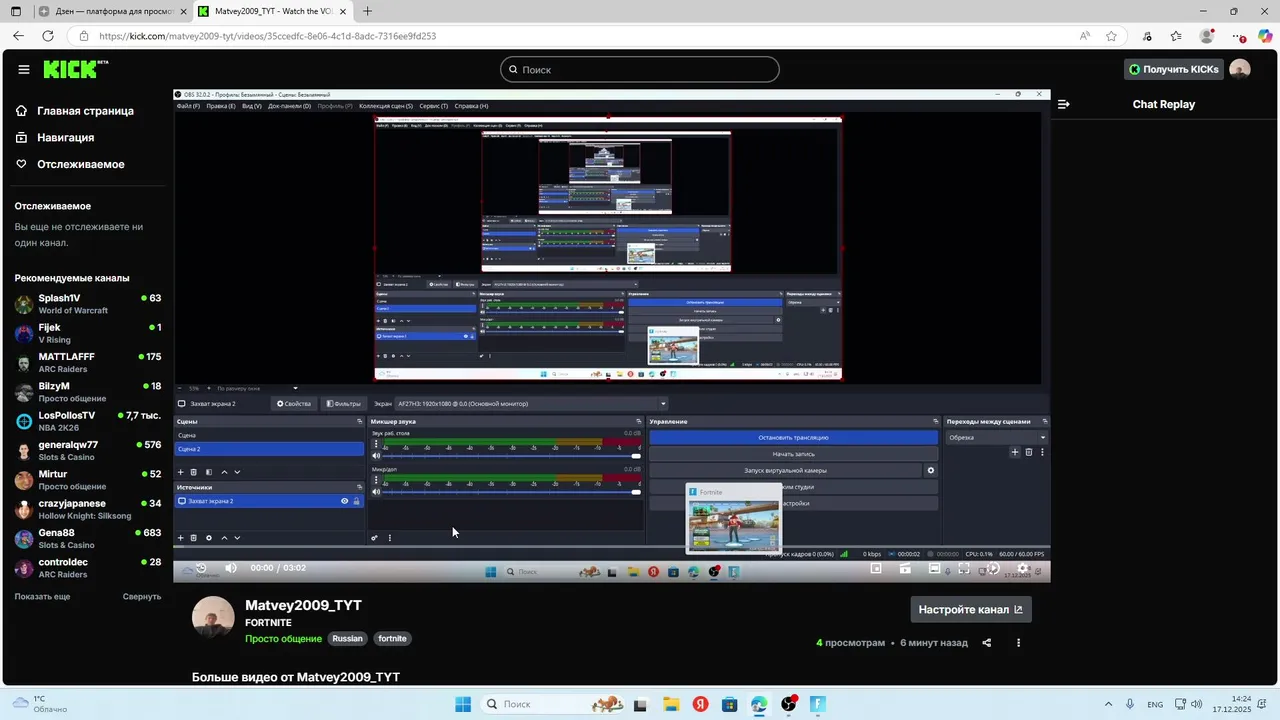Open the Kick user avatar menu
Viewport: 1280px width, 720px height.
pos(1240,69)
